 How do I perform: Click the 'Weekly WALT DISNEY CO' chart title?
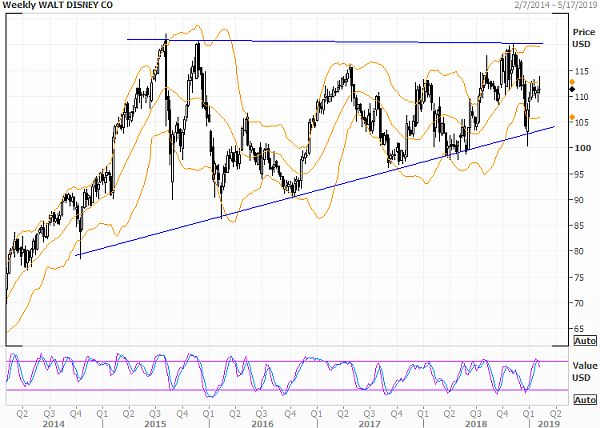(57, 5)
